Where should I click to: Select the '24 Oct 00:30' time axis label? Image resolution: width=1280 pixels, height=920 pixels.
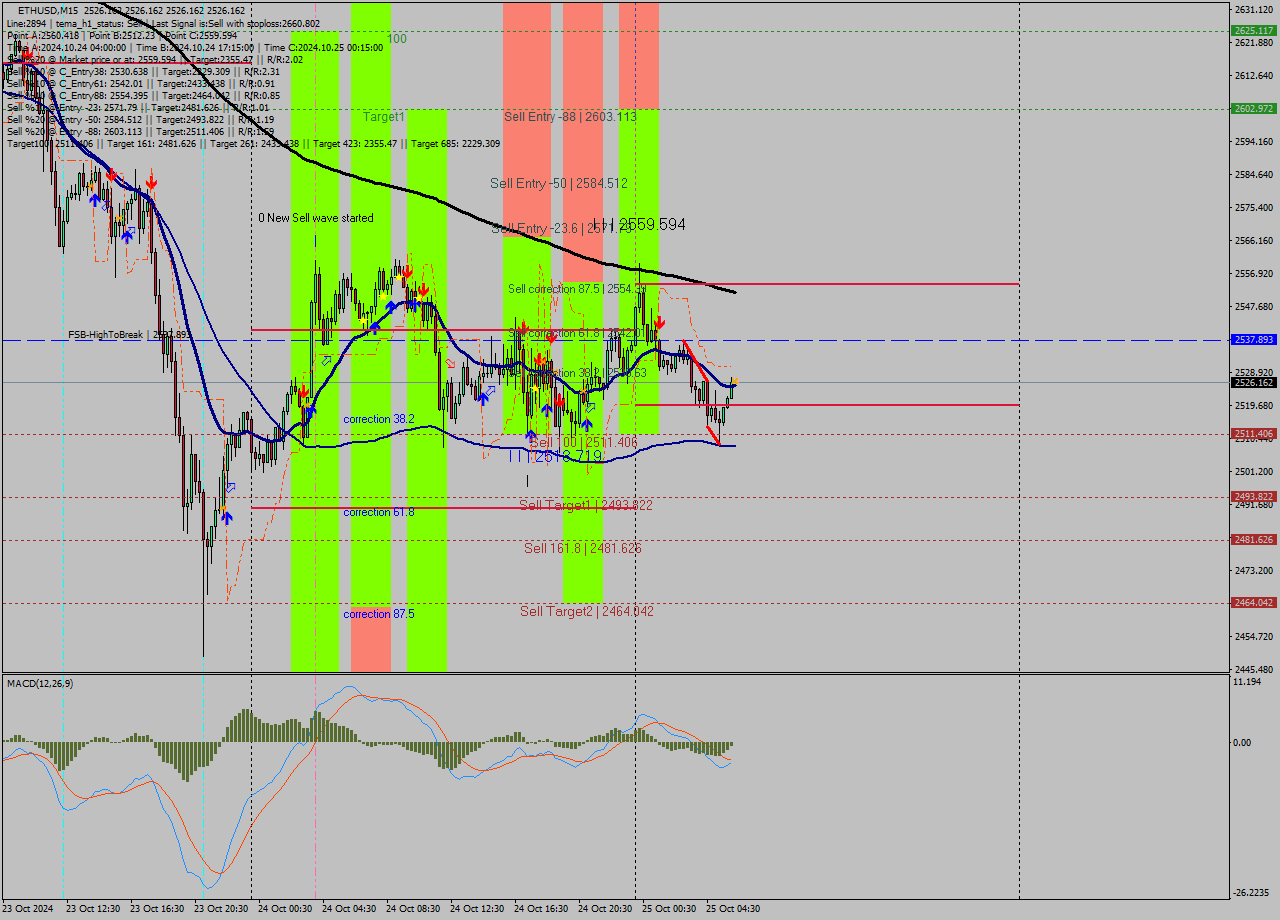tap(285, 909)
